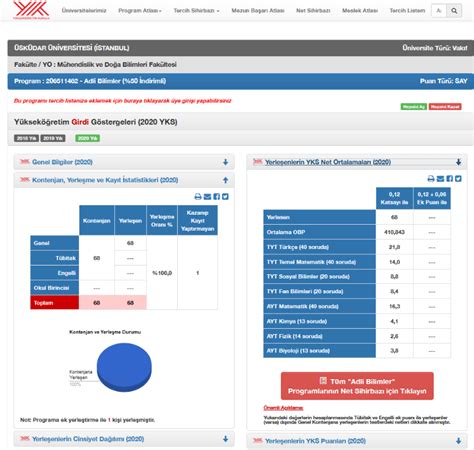The width and height of the screenshot is (474, 450).
Task: Expand Genel Bilgiler (2020) with its down arrow
Action: click(x=226, y=162)
